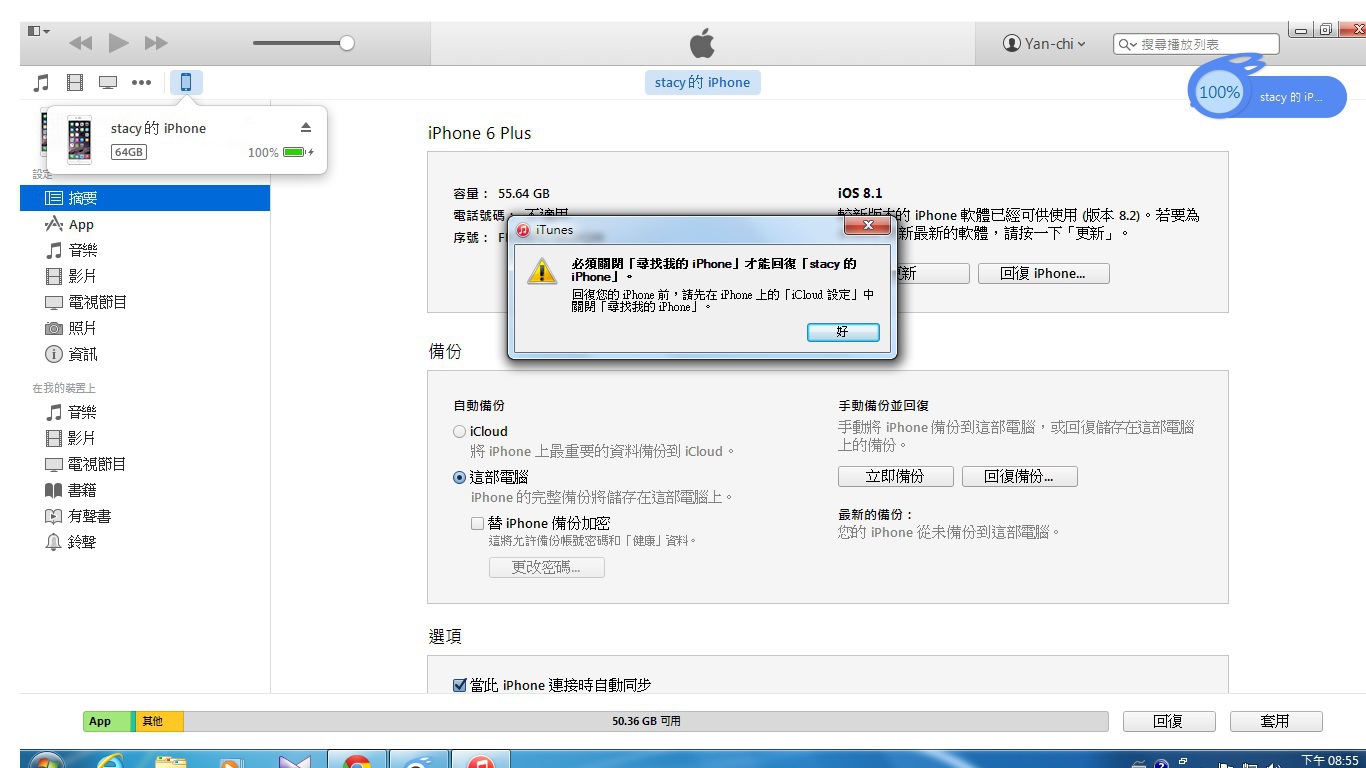1366x768 pixels.
Task: Switch to the TV Shows library icon
Action: coord(107,82)
